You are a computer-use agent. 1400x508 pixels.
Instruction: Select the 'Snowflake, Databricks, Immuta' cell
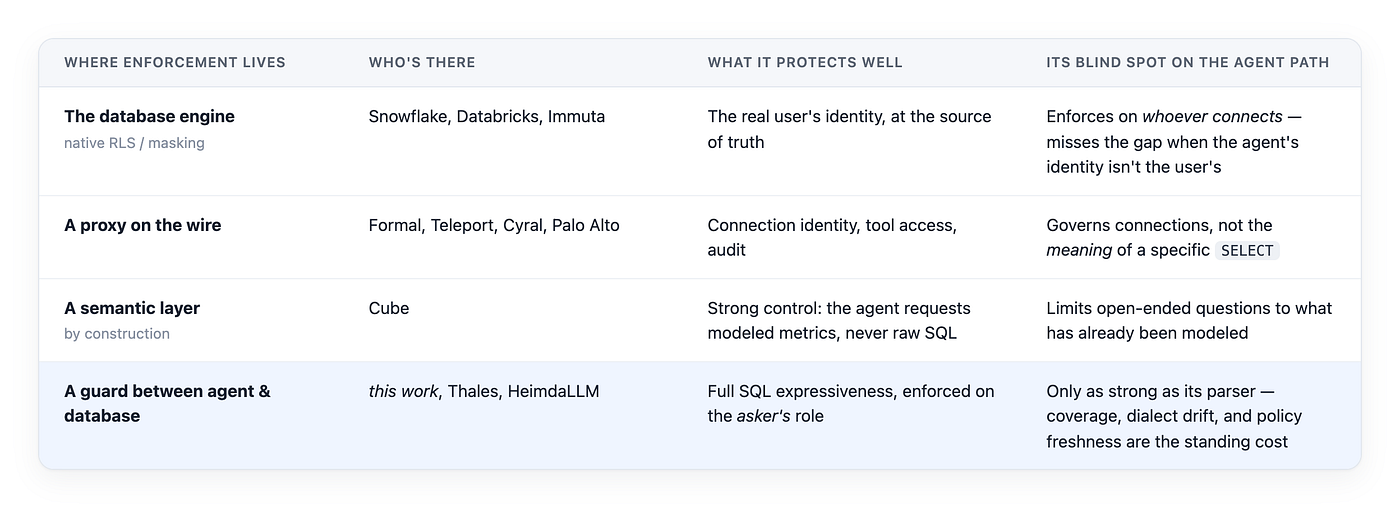(487, 116)
